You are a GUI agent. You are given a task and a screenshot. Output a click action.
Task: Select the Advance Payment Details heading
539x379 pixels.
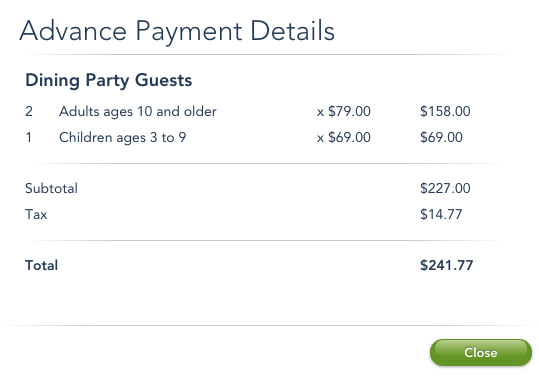click(177, 31)
